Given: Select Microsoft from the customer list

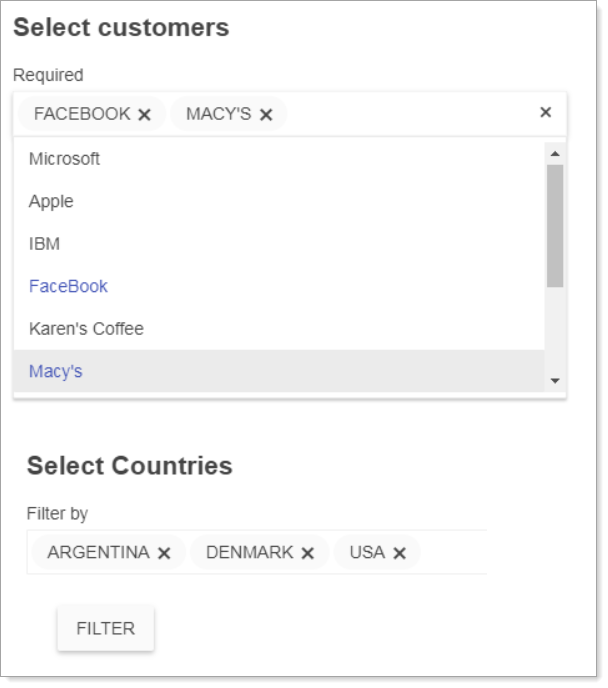Looking at the screenshot, I should [x=279, y=159].
